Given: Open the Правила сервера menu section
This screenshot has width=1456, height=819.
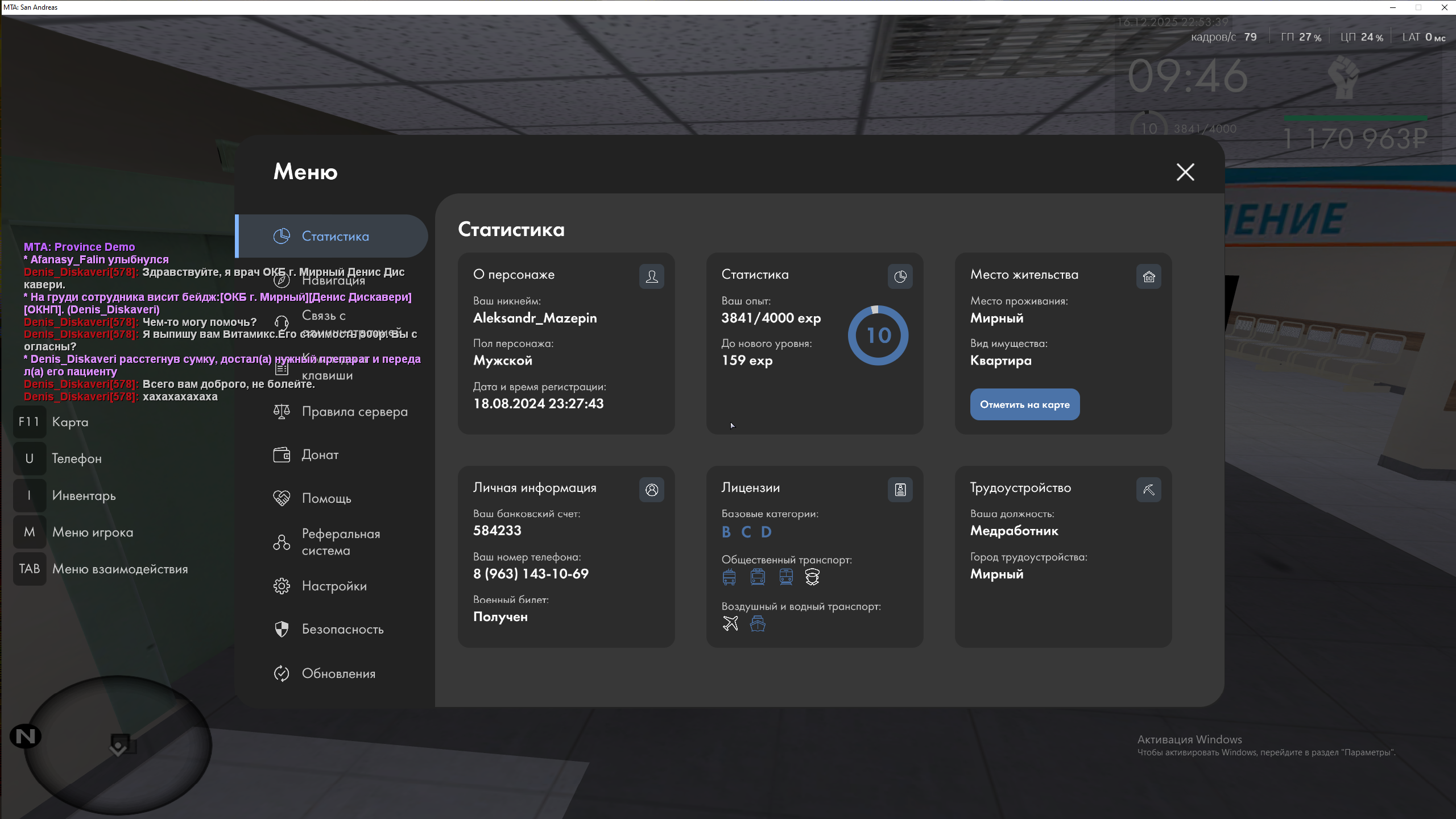Looking at the screenshot, I should (354, 412).
